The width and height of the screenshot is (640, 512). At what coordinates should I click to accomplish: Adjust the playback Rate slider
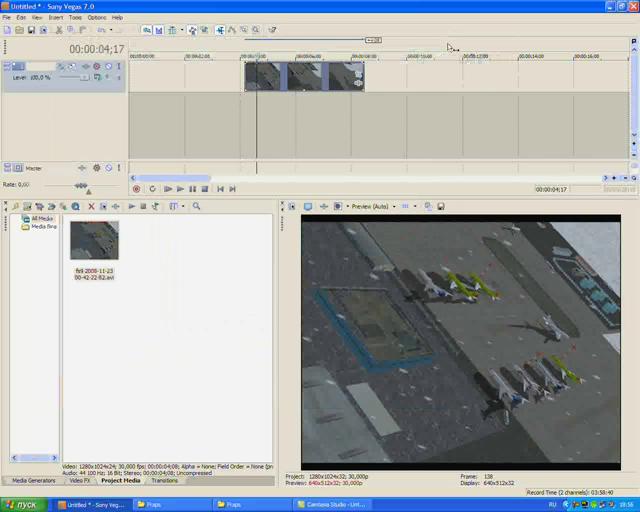click(81, 185)
